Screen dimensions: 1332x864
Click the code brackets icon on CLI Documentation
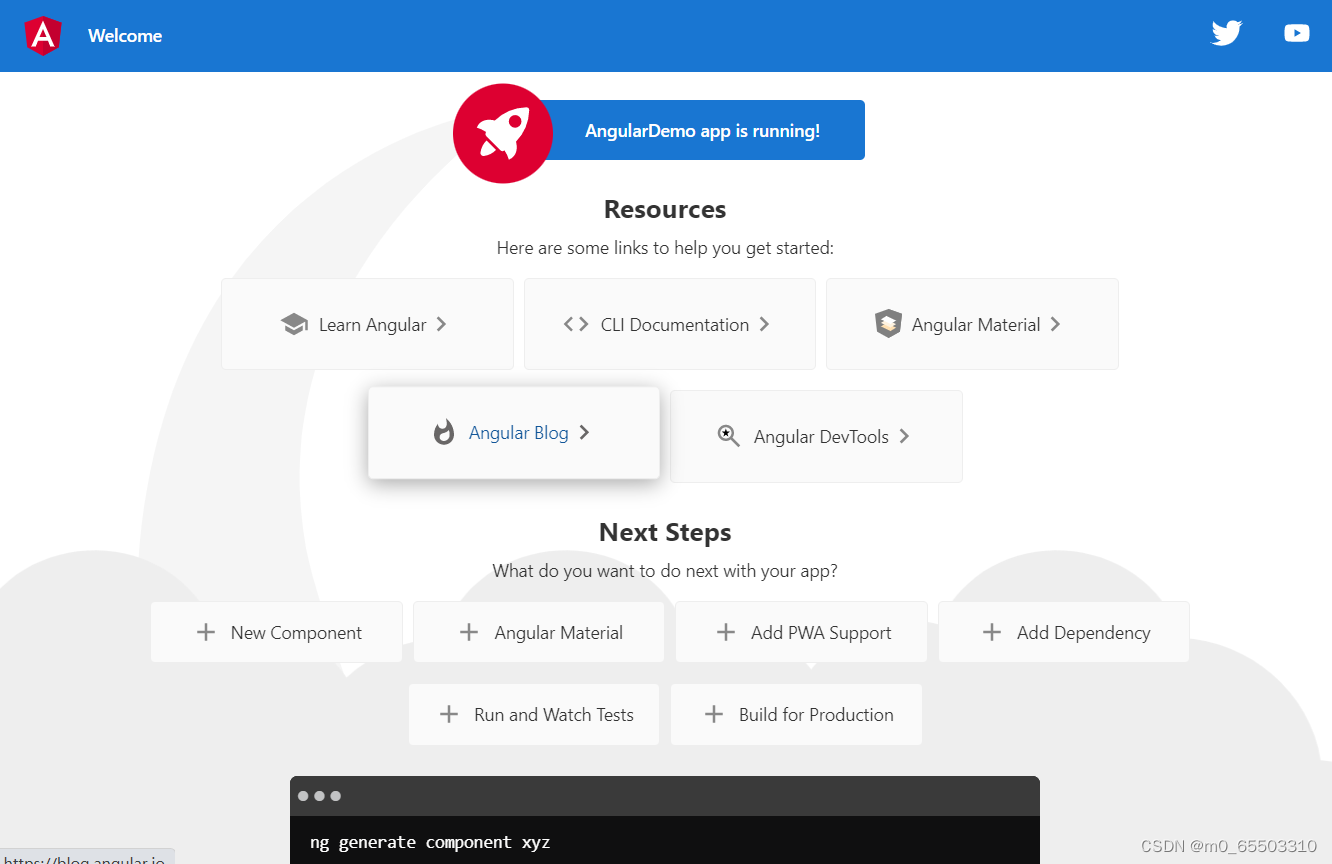pyautogui.click(x=576, y=324)
